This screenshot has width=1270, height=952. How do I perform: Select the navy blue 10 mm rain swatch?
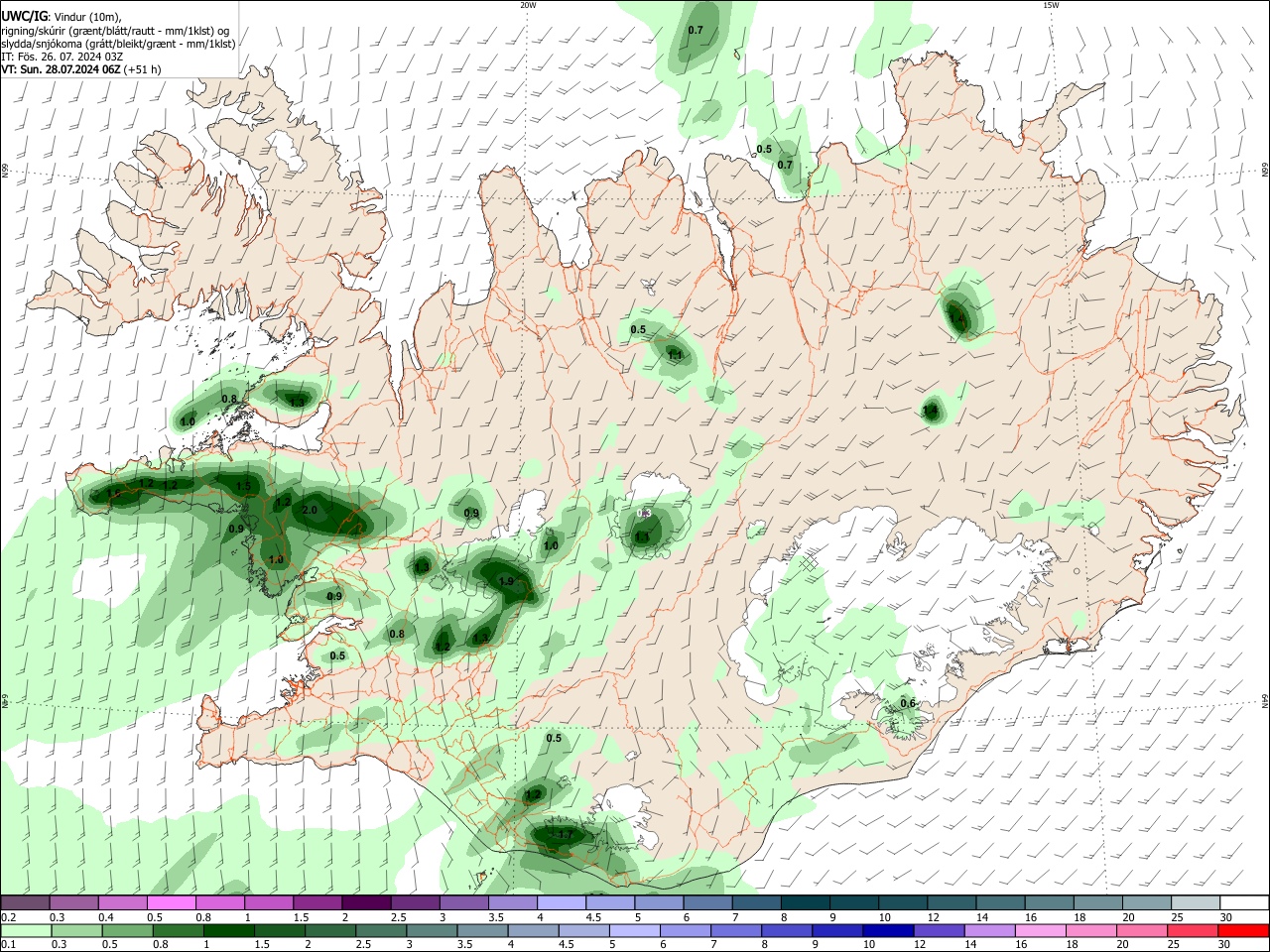[x=888, y=931]
